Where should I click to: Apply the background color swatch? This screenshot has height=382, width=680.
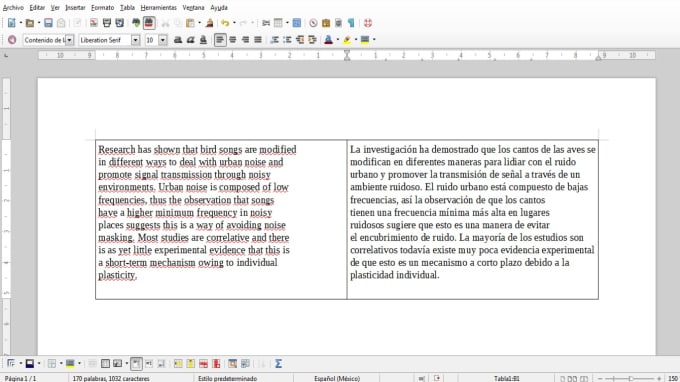click(x=365, y=40)
